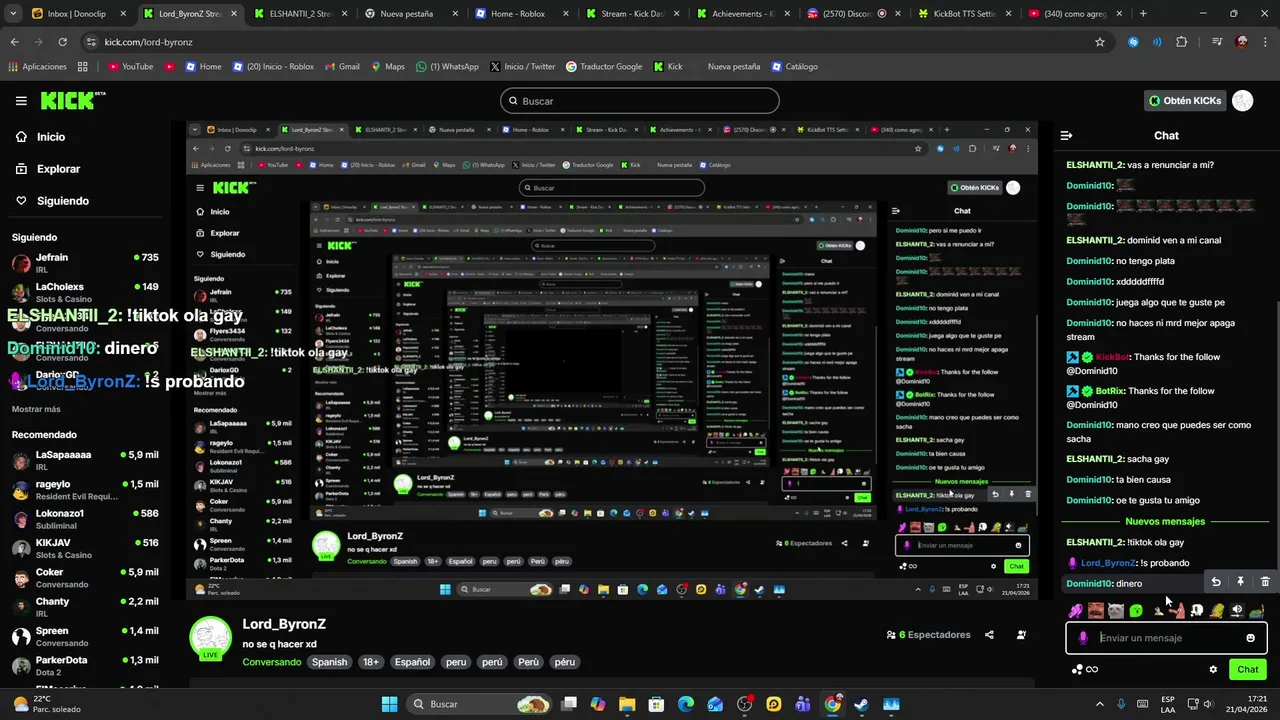Open the emoji picker in message box

pos(1250,638)
